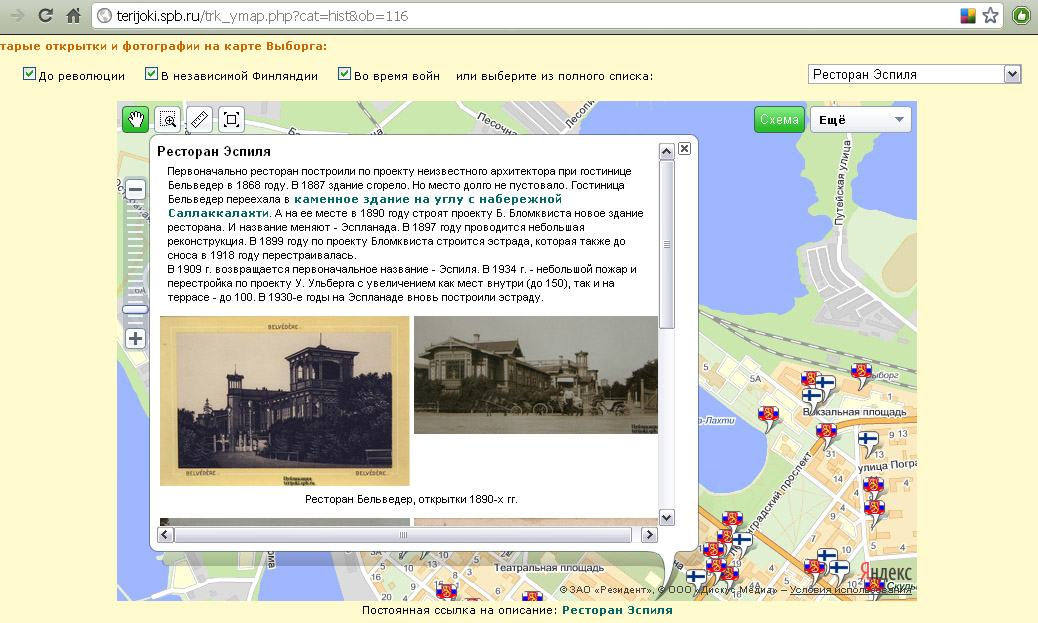1038x623 pixels.
Task: Close the Ресторан Эспиля info balloon
Action: click(x=684, y=148)
